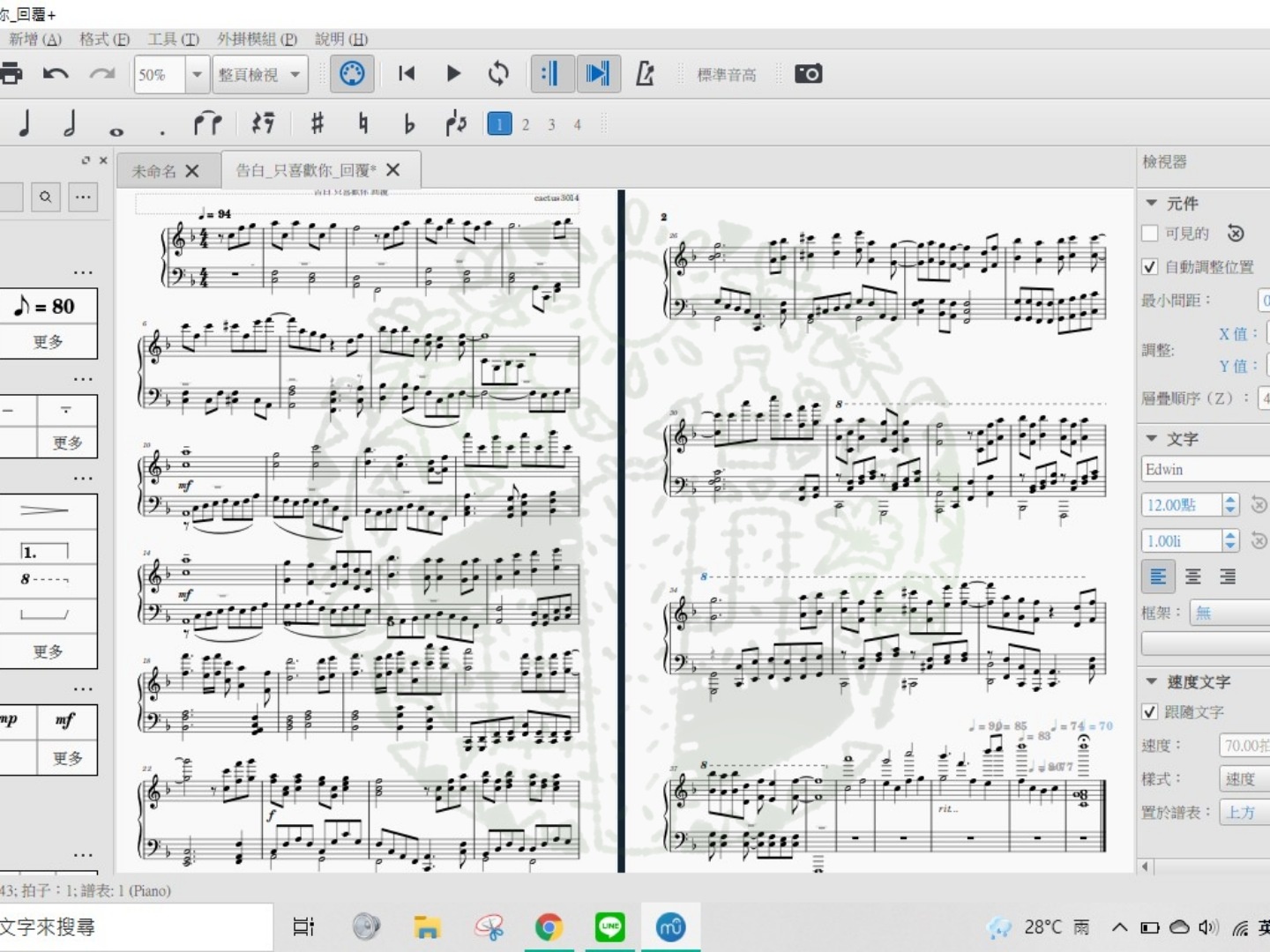Flip note stem direction

click(x=455, y=123)
